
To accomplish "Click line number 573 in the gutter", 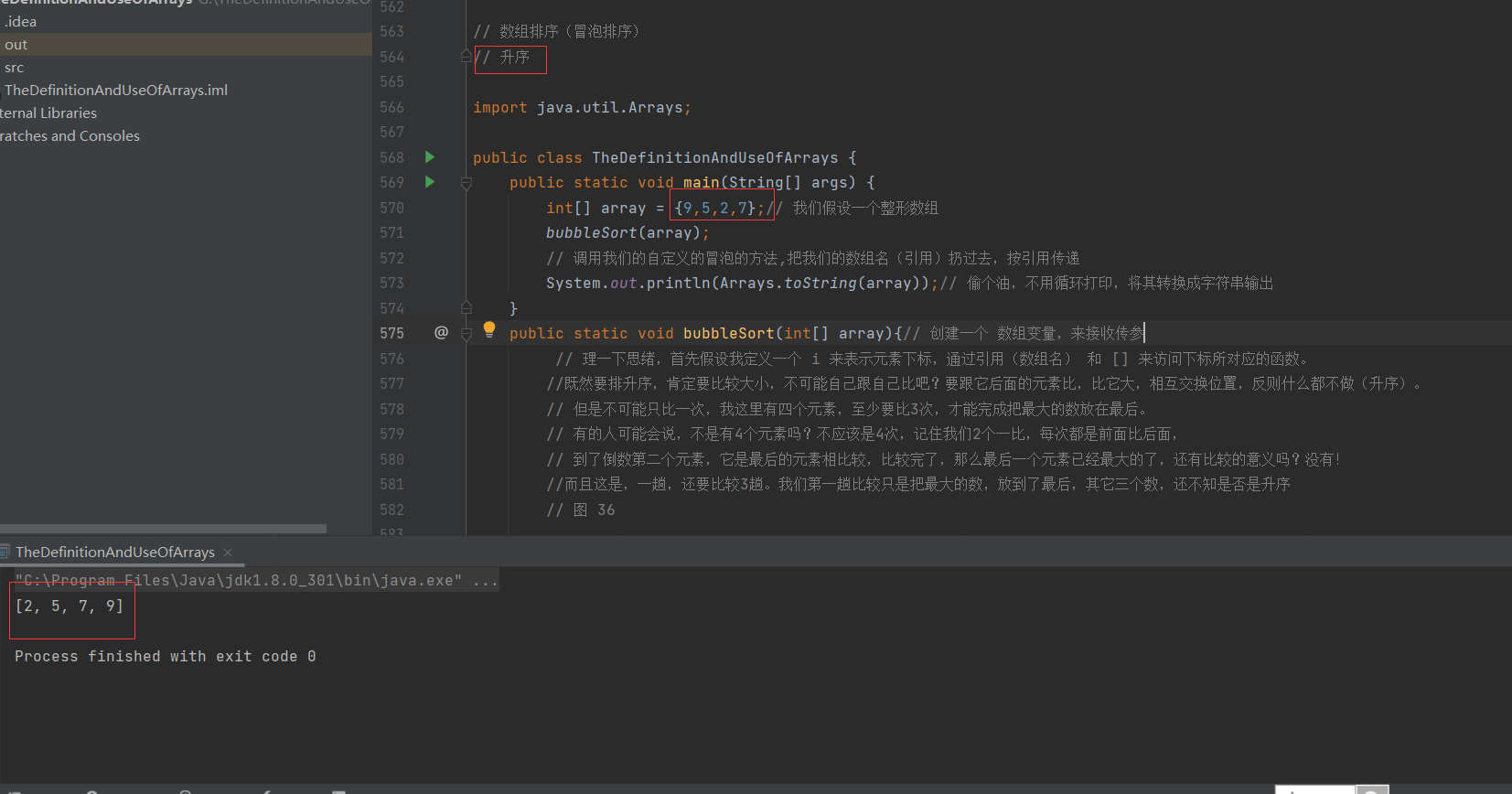I will [x=391, y=283].
